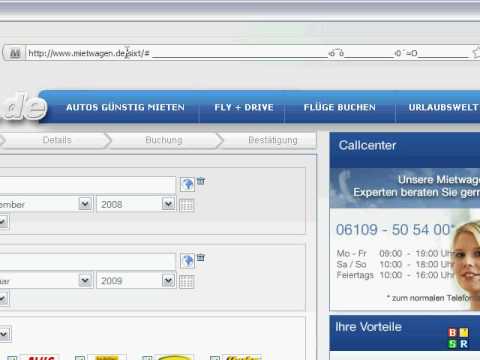Image resolution: width=480 pixels, height=360 pixels.
Task: Open the 2008 year dropdown
Action: tap(136, 204)
